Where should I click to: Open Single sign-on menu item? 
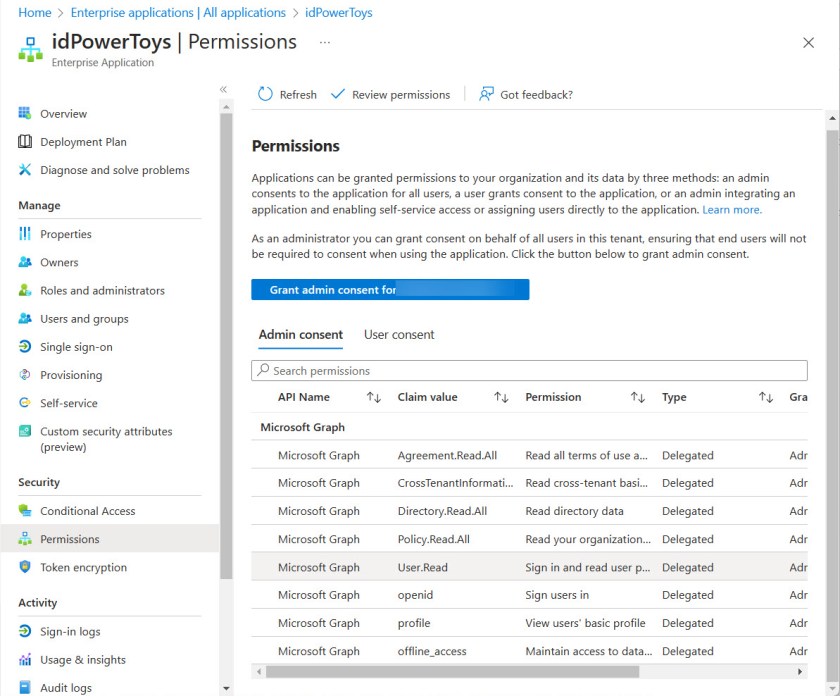[77, 347]
